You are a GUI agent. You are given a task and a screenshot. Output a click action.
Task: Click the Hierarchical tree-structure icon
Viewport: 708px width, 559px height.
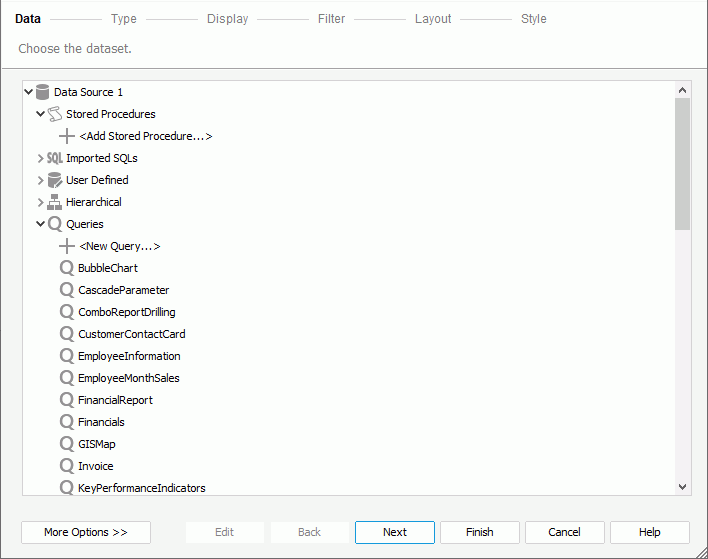click(x=55, y=202)
